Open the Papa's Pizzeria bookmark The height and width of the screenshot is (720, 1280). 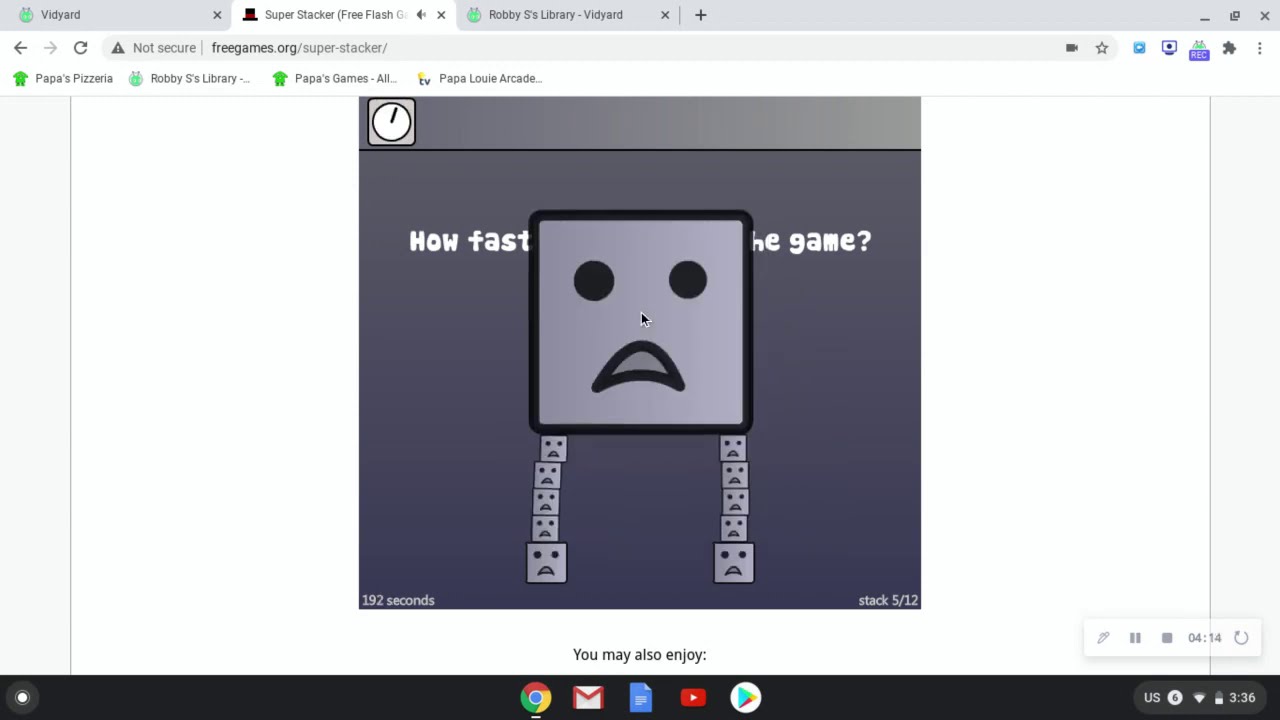[x=62, y=78]
